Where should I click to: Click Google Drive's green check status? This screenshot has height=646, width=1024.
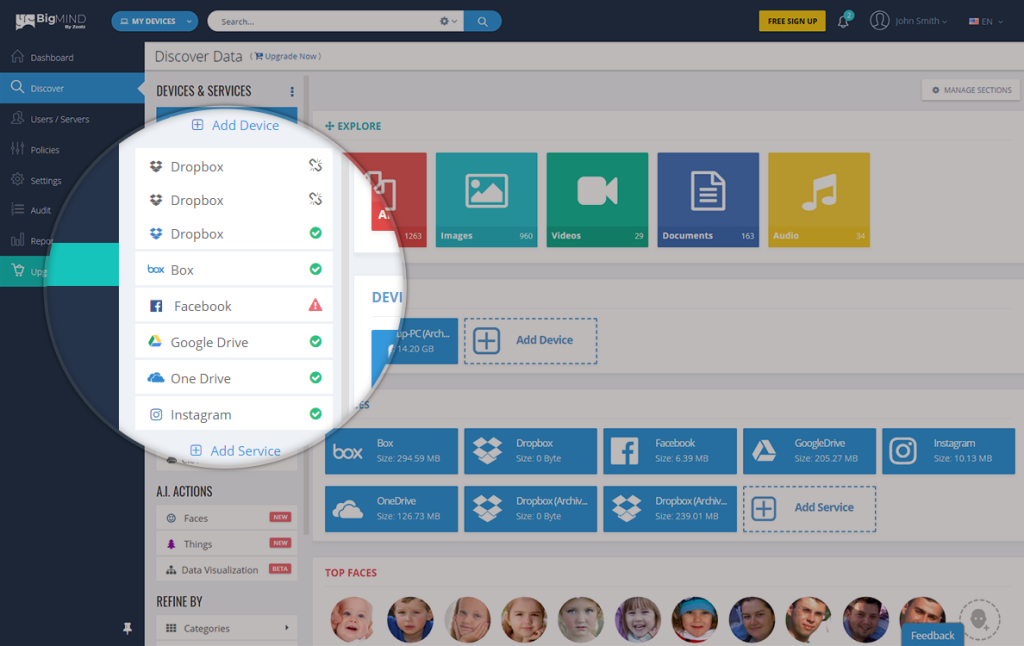point(315,341)
